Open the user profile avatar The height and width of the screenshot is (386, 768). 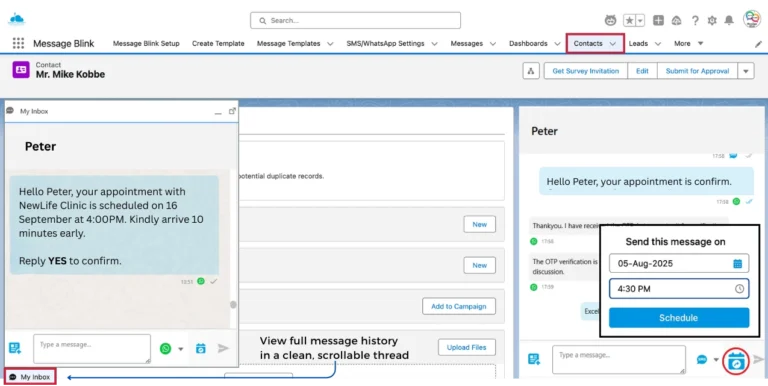[x=752, y=19]
